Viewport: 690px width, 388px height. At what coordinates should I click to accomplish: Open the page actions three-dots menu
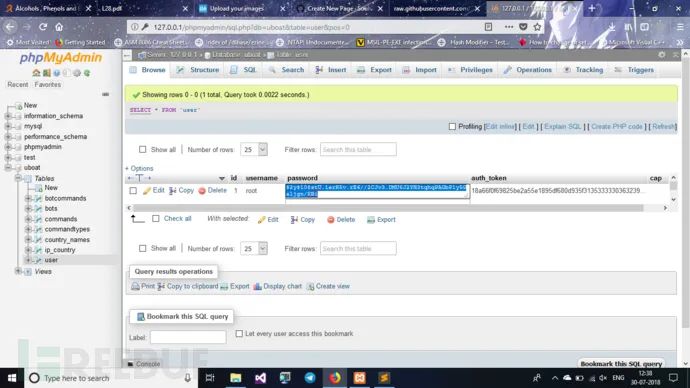pyautogui.click(x=509, y=27)
